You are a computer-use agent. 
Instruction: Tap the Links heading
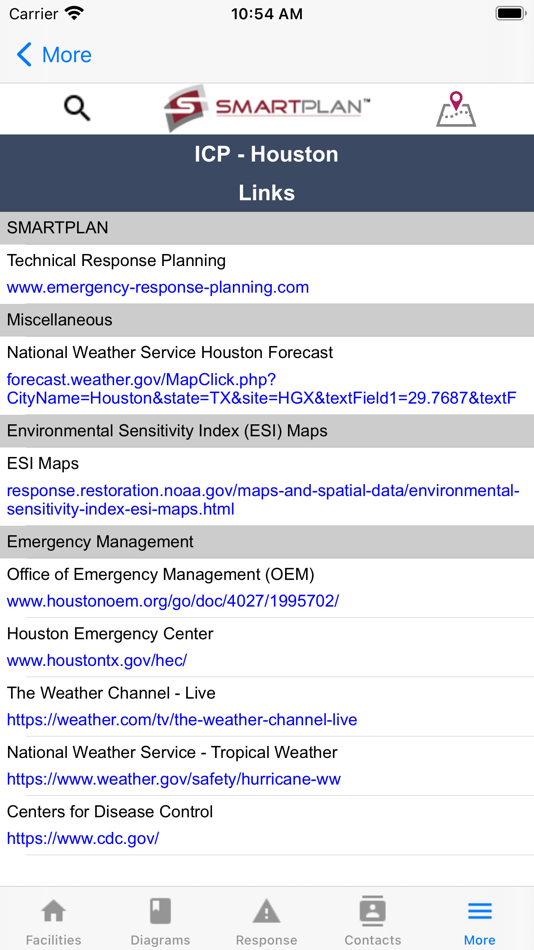[x=267, y=193]
